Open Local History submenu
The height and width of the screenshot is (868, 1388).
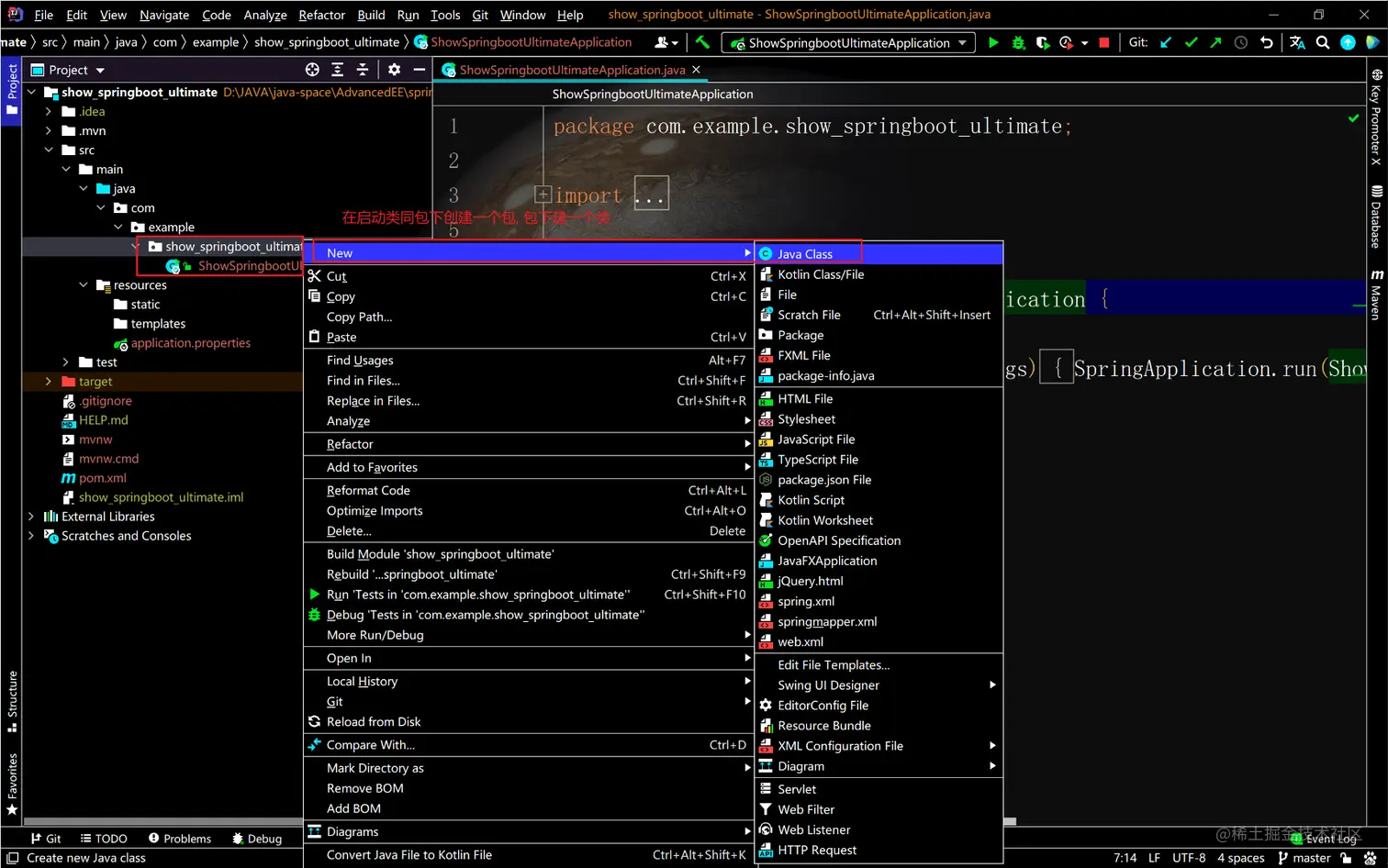[x=528, y=682]
